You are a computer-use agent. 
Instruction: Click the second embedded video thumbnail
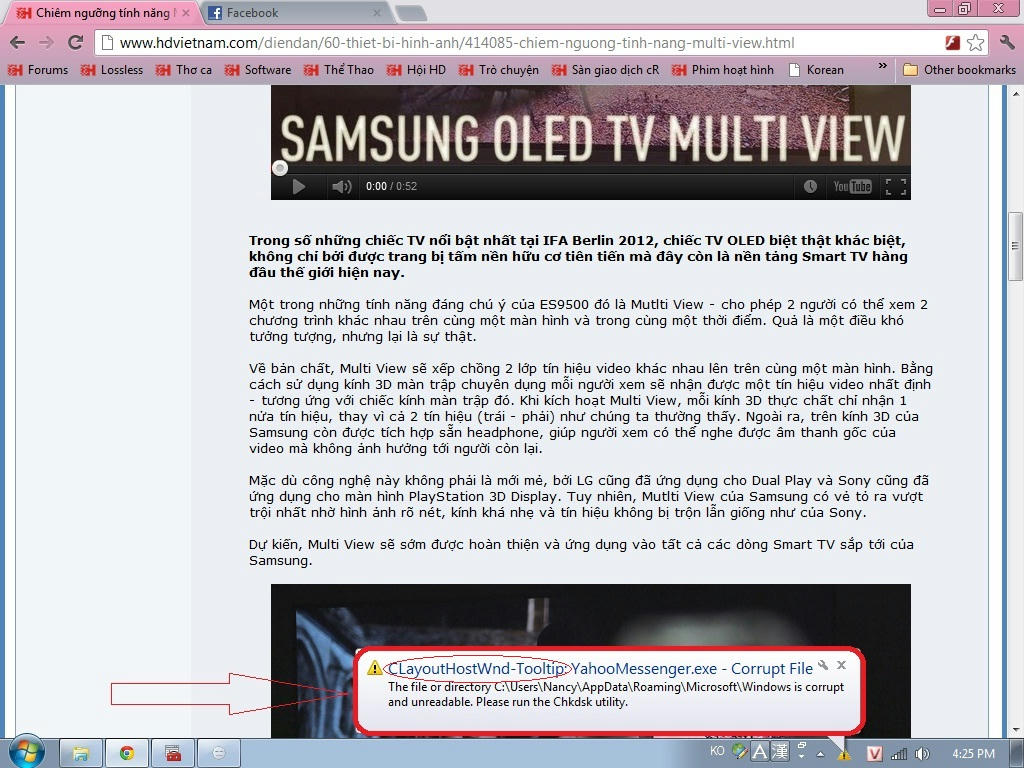590,661
